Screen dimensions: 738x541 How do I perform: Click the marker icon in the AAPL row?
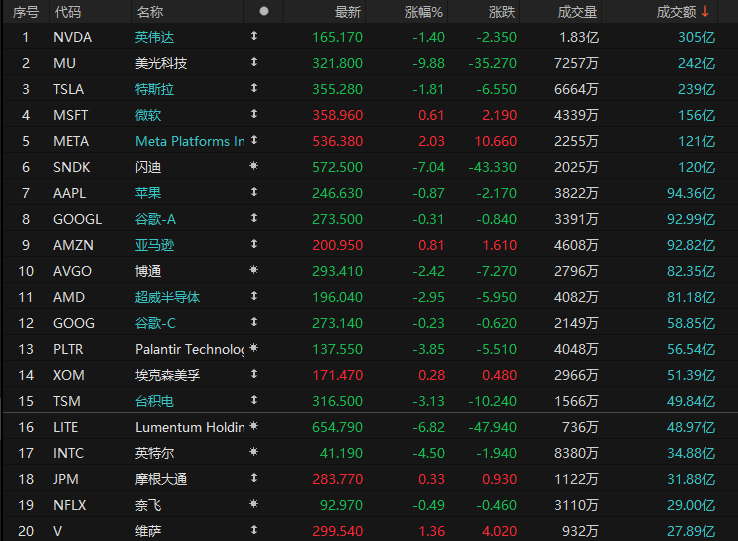(254, 192)
